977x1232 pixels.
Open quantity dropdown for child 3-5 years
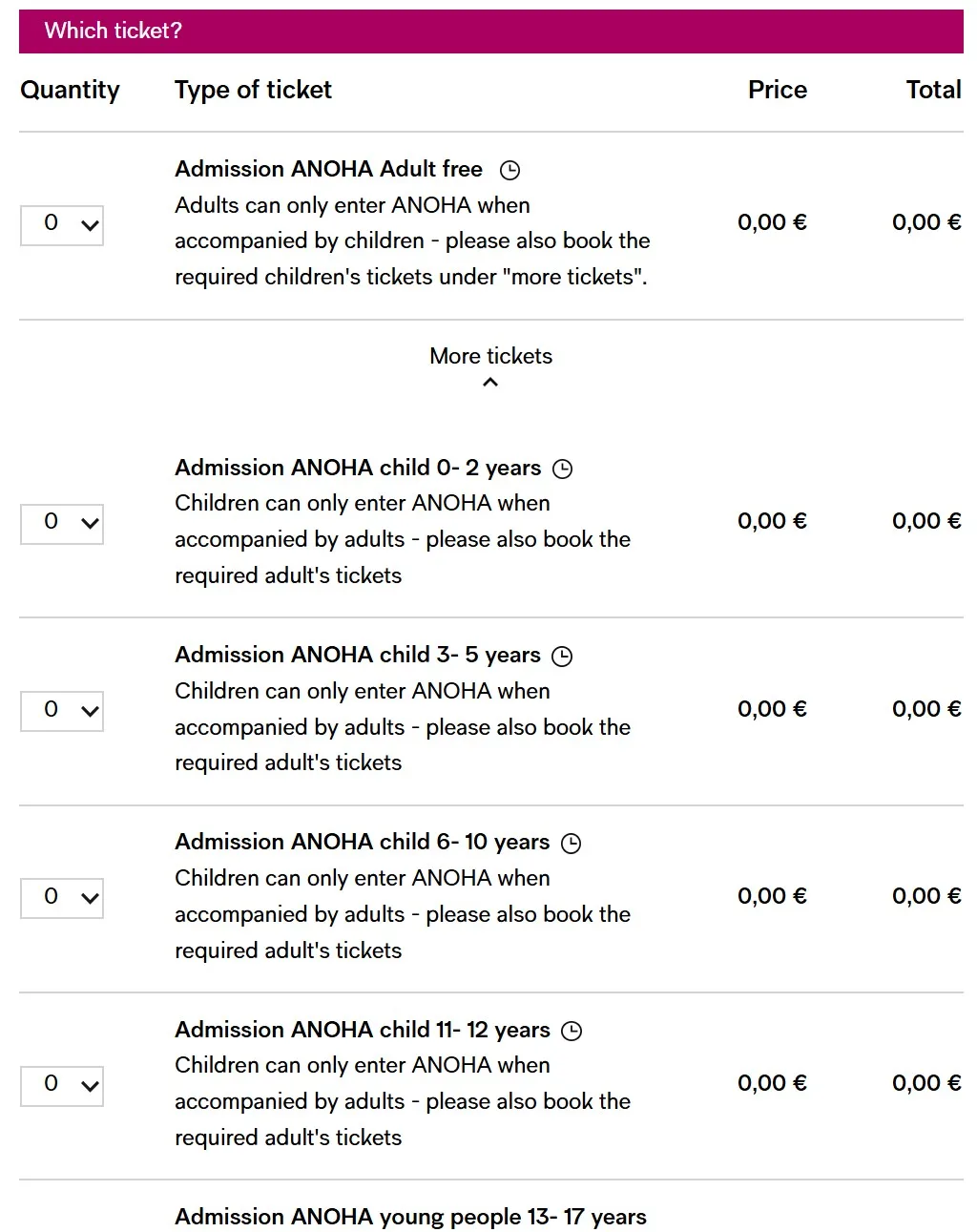tap(62, 711)
